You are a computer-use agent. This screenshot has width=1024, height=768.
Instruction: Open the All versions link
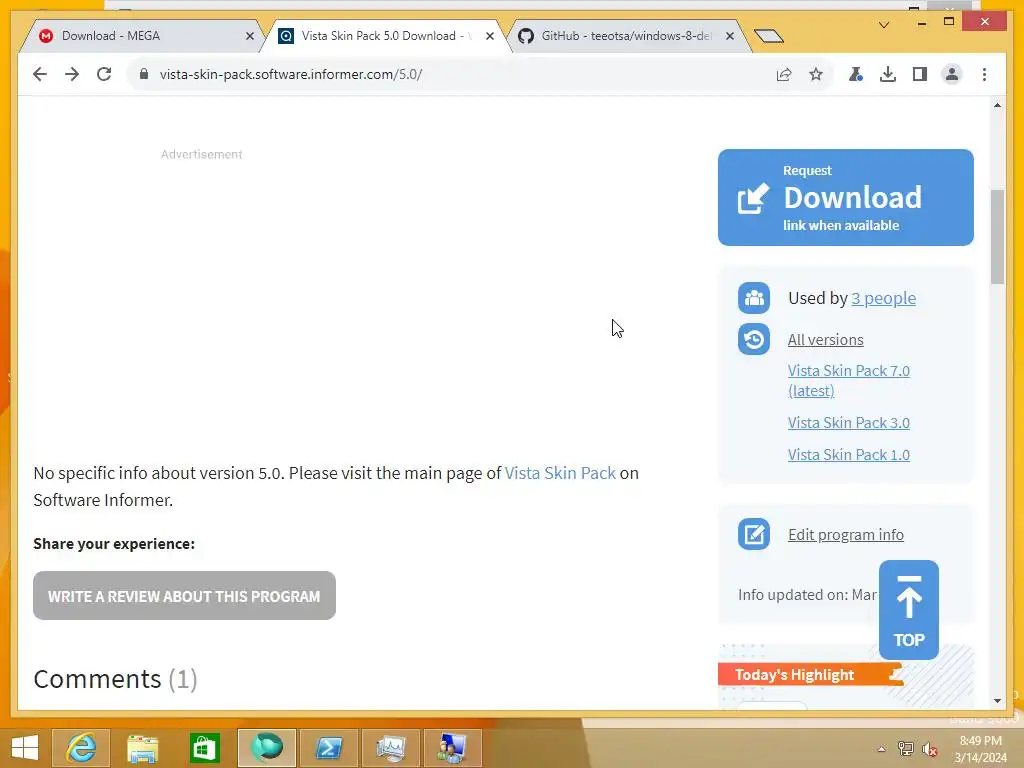[x=825, y=340]
